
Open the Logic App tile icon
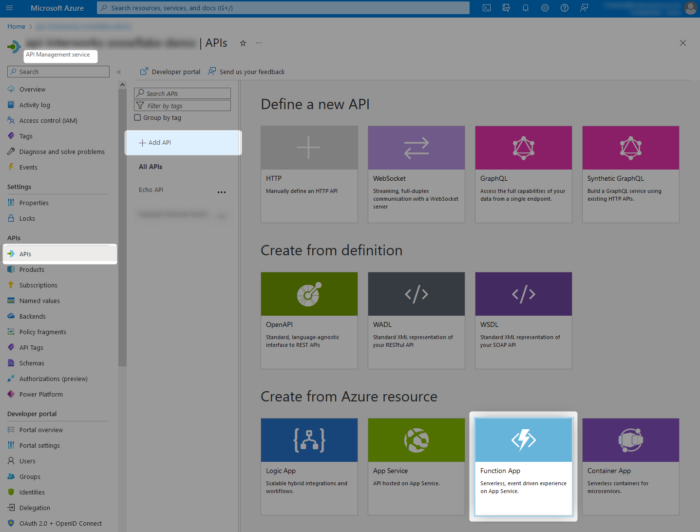tap(308, 440)
